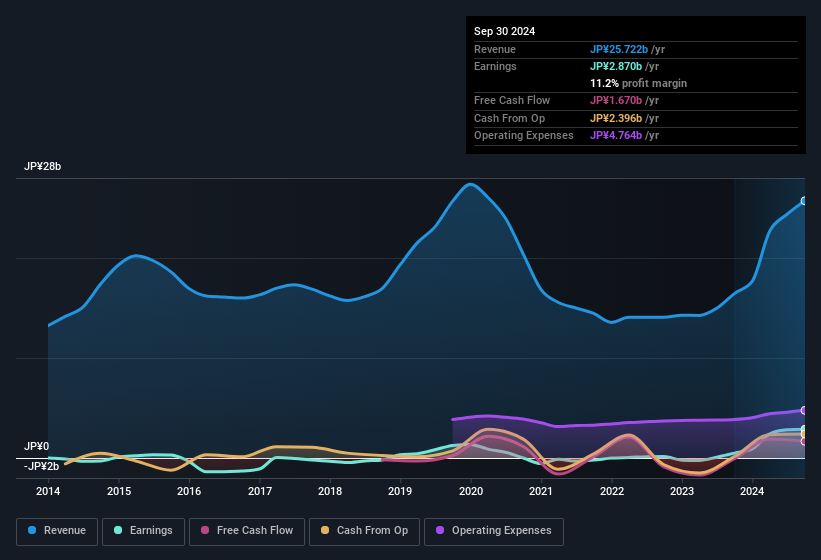821x560 pixels.
Task: Click the 2021 x-axis label
Action: (541, 491)
